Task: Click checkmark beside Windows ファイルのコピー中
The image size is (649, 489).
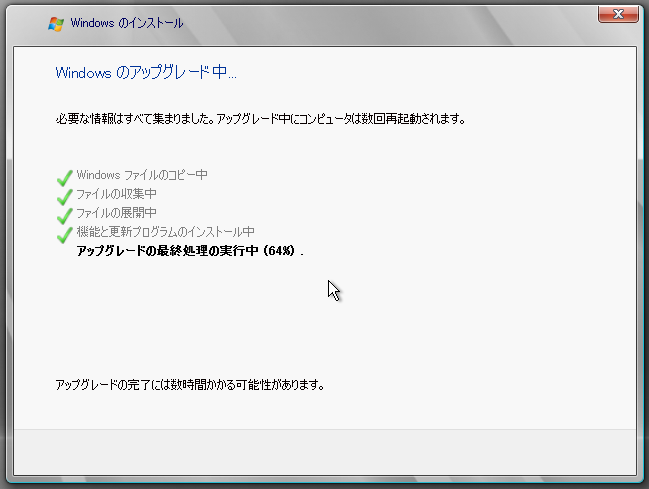Action: coord(65,178)
